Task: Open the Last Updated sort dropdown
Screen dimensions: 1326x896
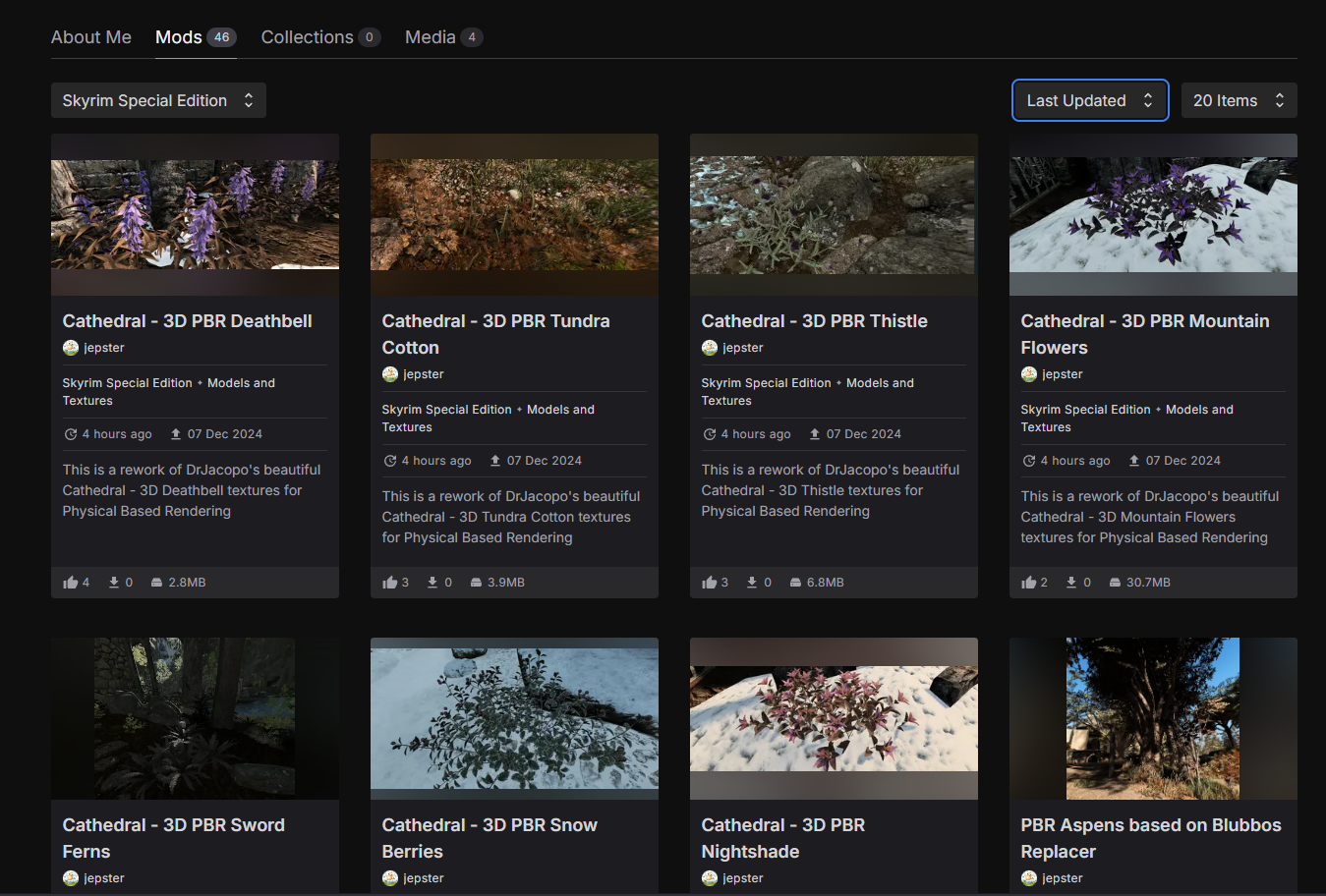Action: pyautogui.click(x=1089, y=100)
